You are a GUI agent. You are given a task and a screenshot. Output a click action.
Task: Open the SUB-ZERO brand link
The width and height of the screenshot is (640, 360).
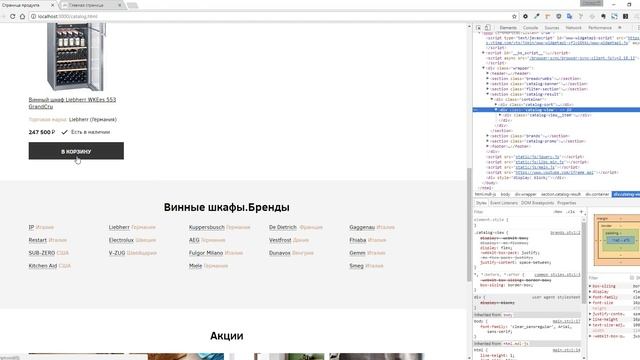coord(42,253)
